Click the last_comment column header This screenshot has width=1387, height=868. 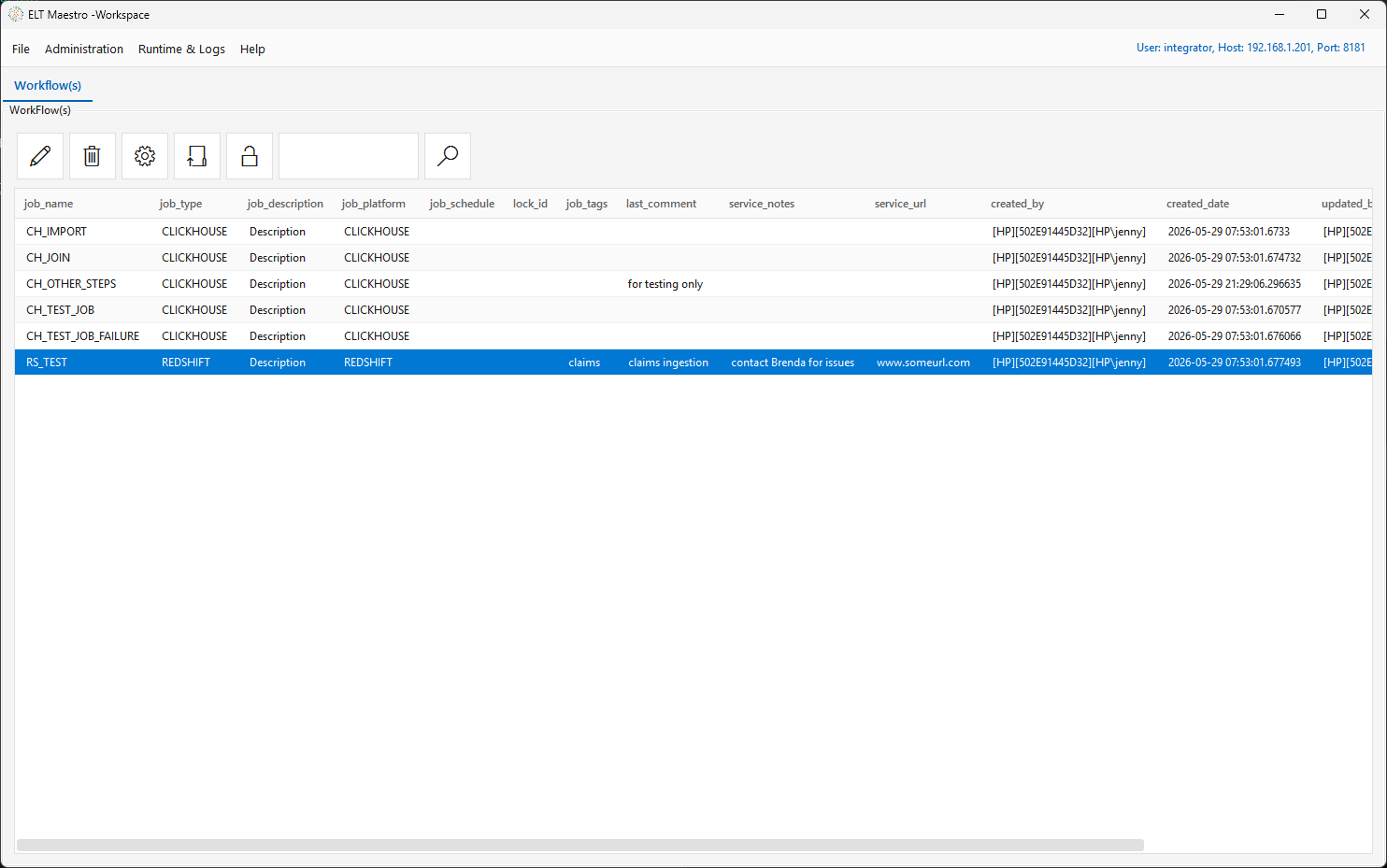coord(661,204)
